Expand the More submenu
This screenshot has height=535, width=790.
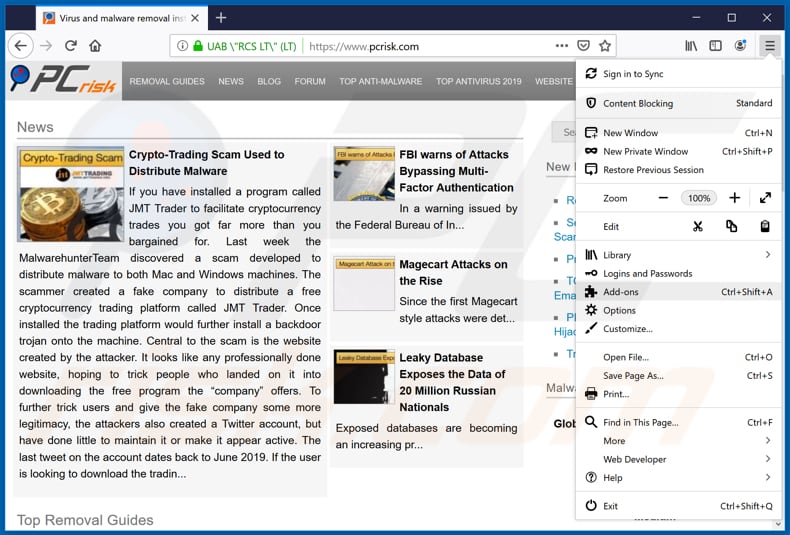click(x=679, y=441)
